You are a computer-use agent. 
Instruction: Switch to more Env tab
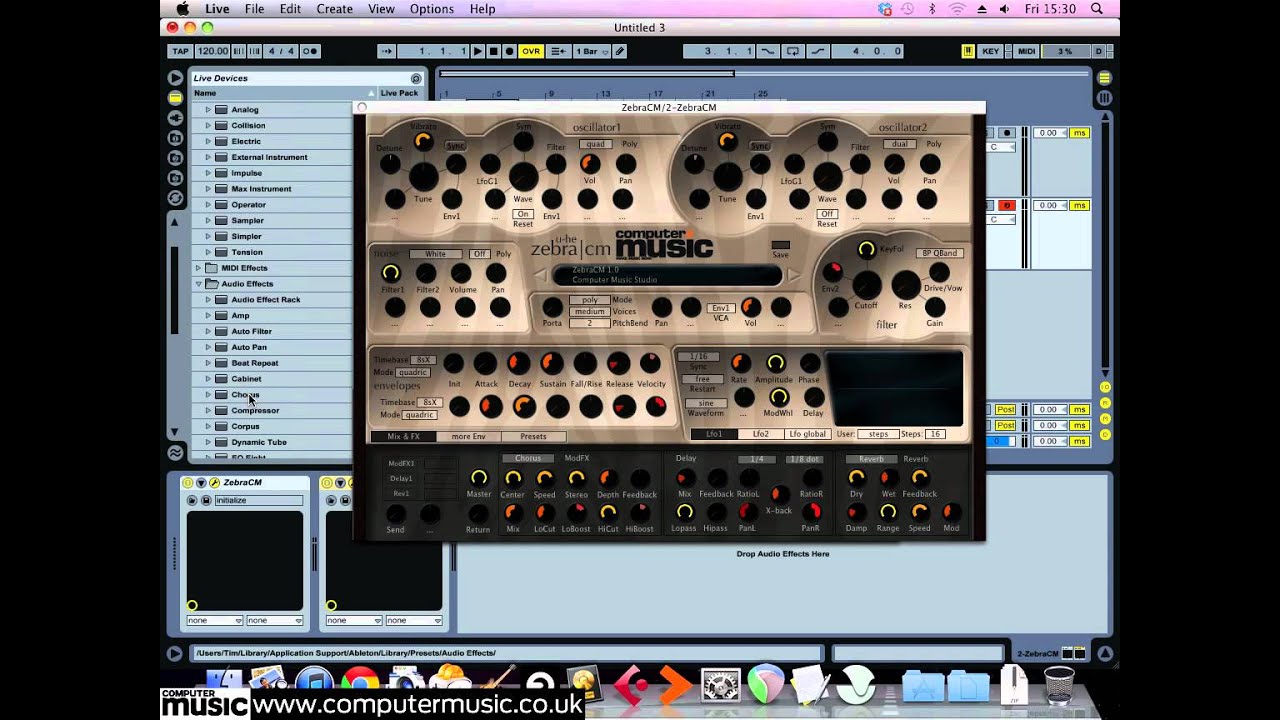tap(468, 436)
